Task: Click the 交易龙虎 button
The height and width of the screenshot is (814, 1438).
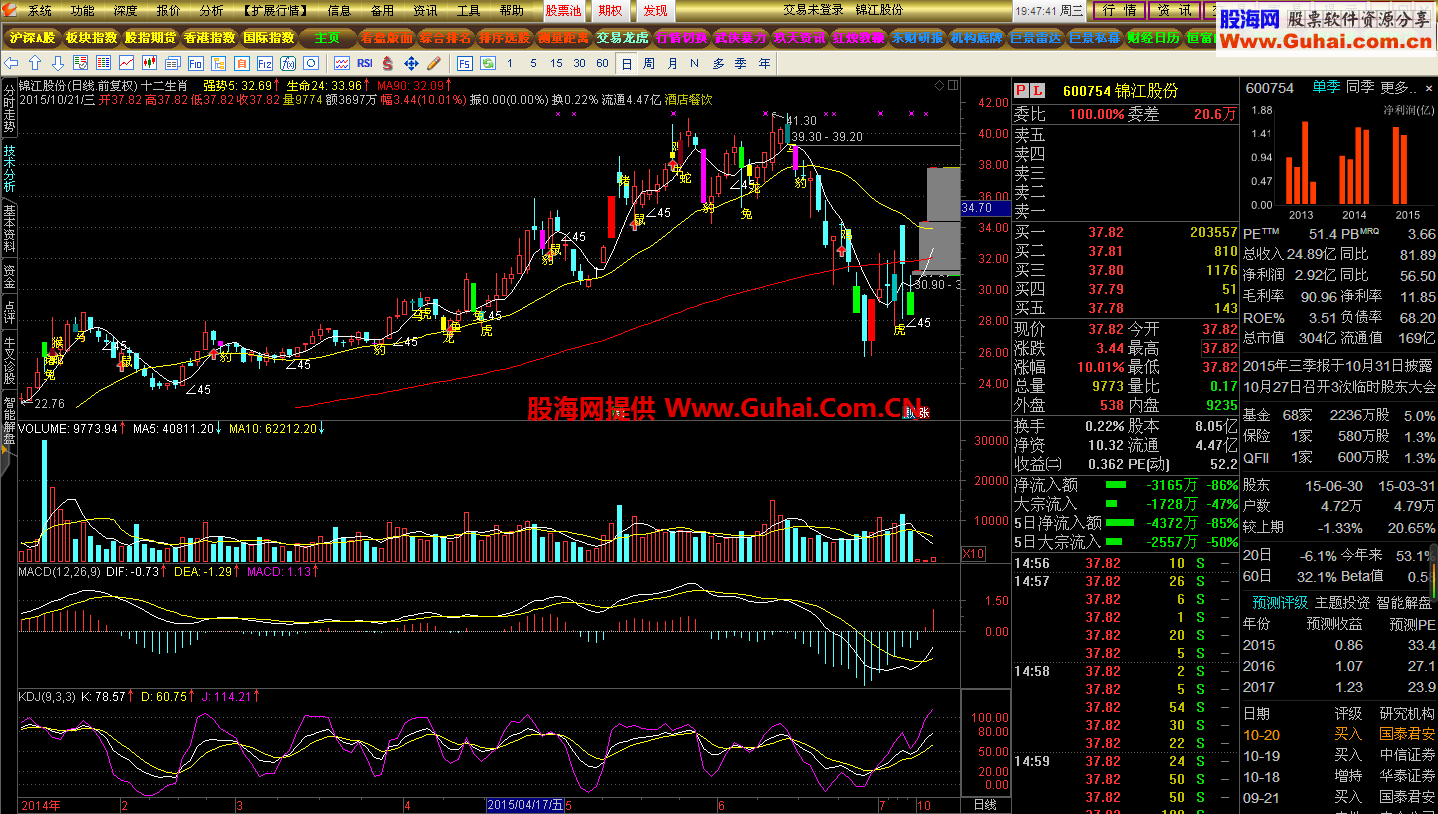Action: (x=622, y=38)
